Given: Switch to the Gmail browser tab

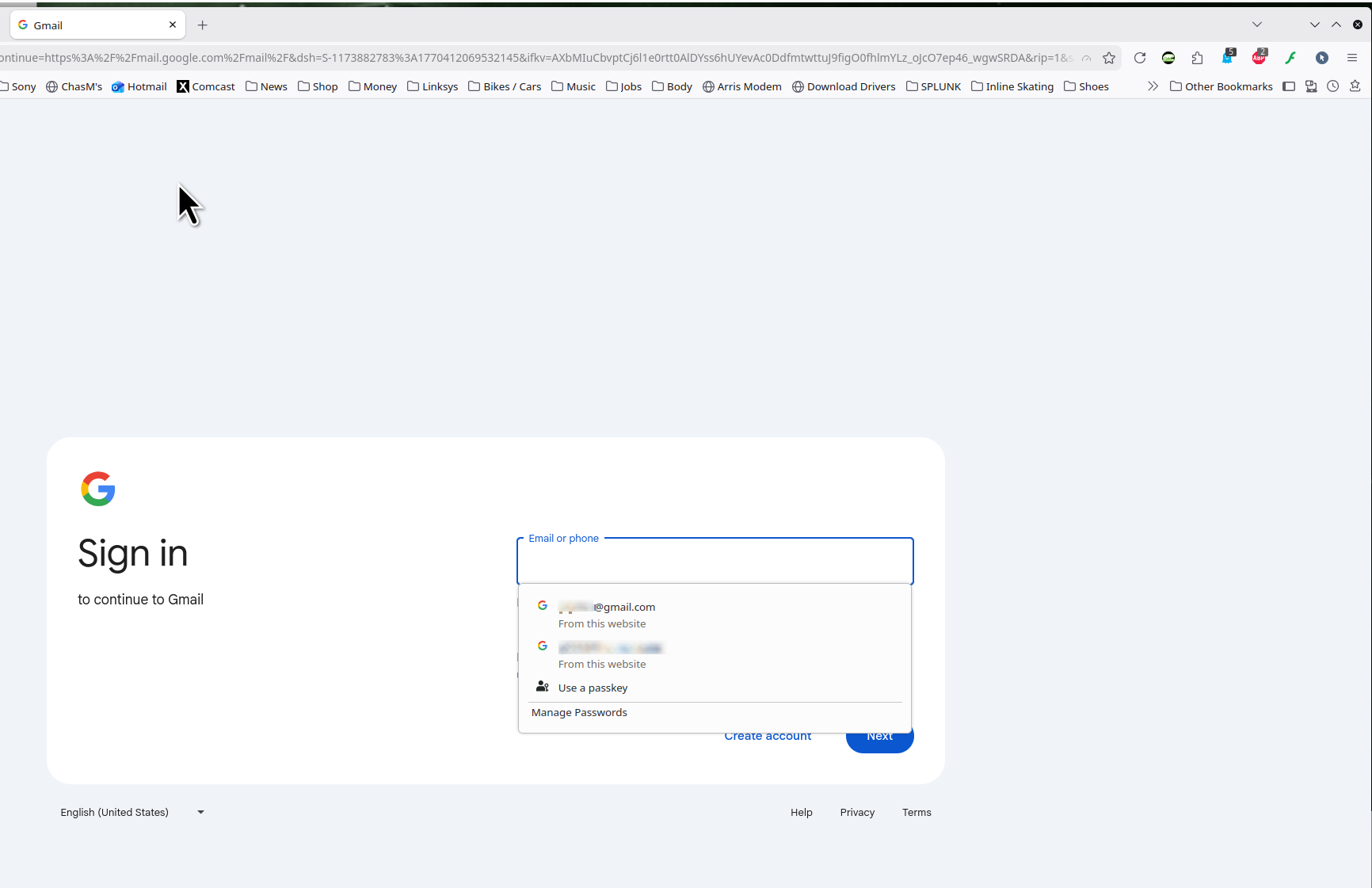Looking at the screenshot, I should tap(97, 25).
